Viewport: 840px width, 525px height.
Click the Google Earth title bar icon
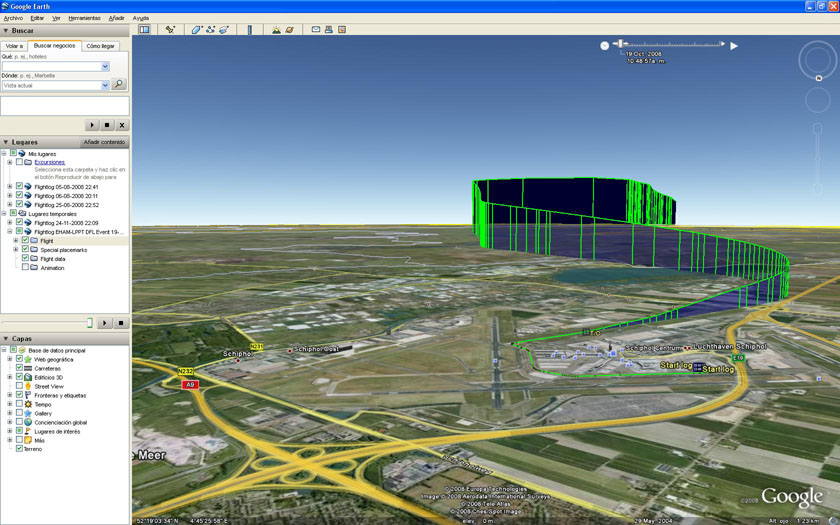(5, 6)
